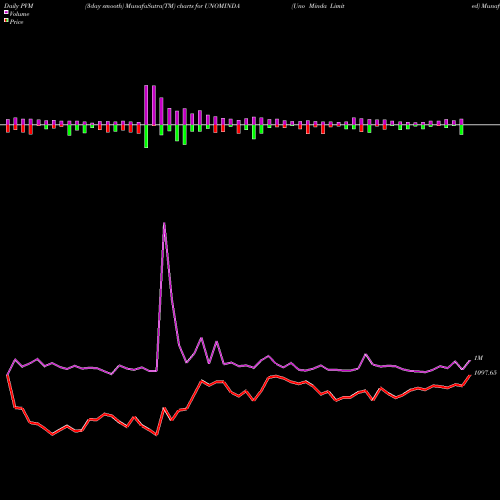Click the last green bar at right end

point(461,130)
